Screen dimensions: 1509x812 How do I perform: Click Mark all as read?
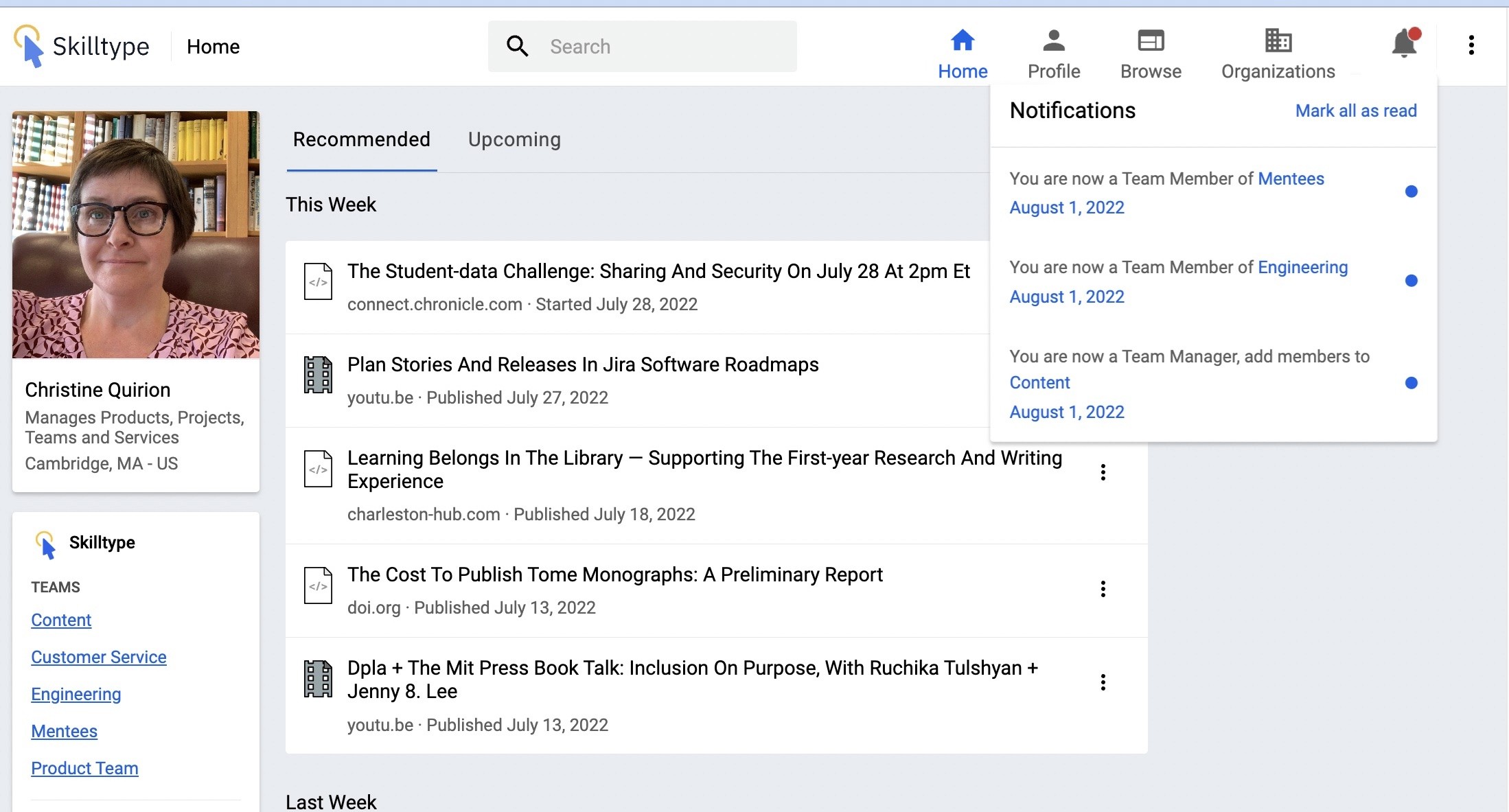(1355, 111)
